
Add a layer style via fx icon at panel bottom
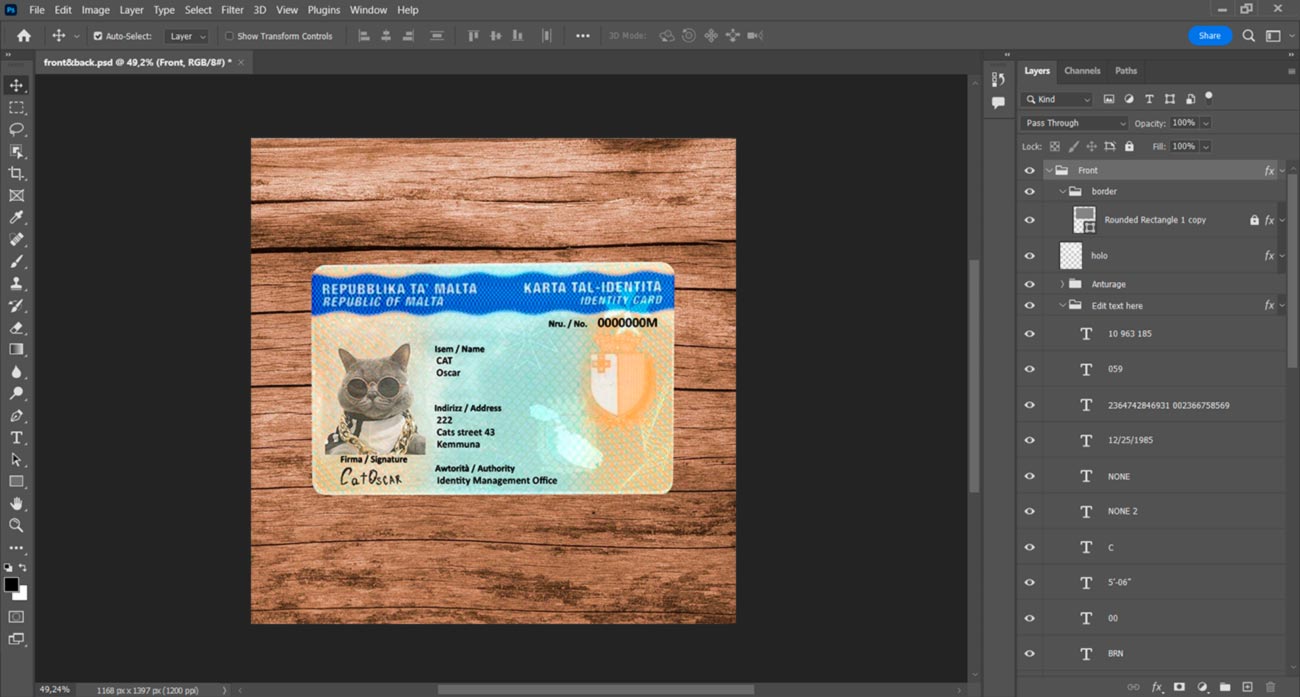pyautogui.click(x=1157, y=687)
